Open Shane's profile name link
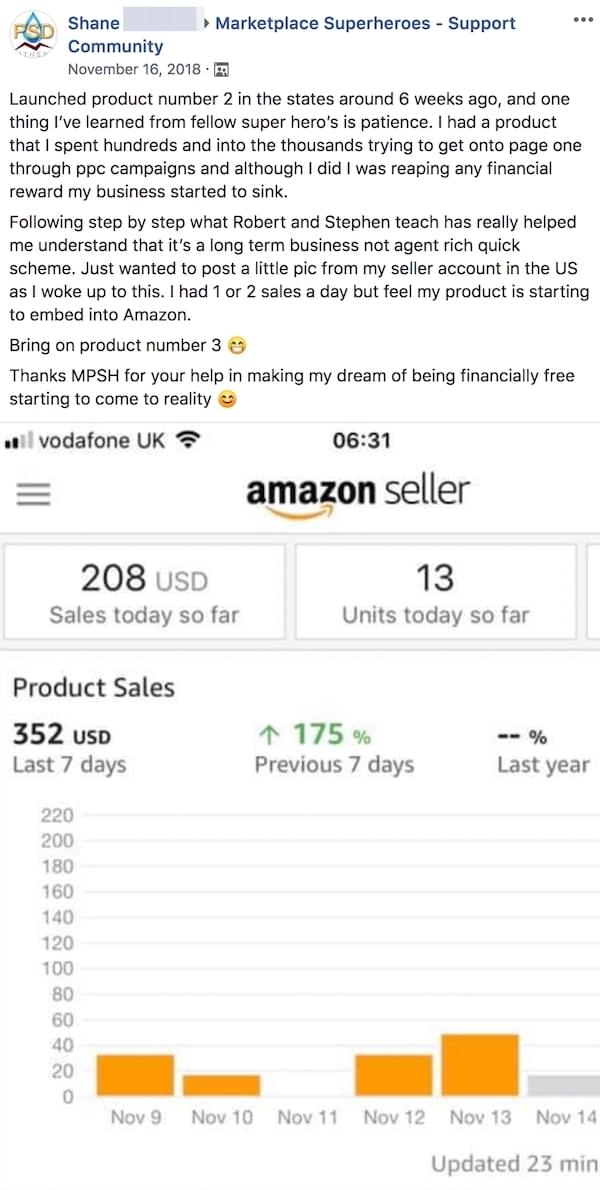Image resolution: width=600 pixels, height=1190 pixels. click(94, 23)
